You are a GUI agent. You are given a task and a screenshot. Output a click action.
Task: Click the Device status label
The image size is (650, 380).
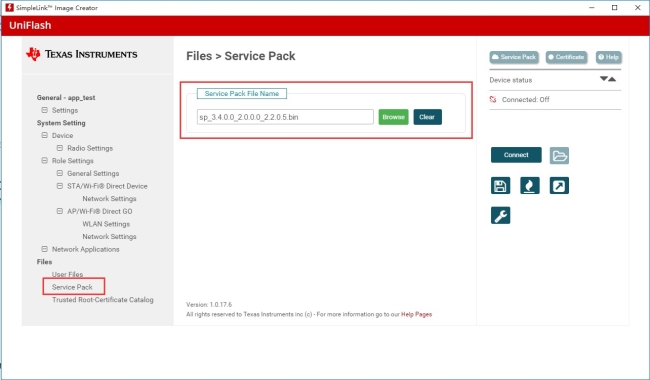pyautogui.click(x=511, y=80)
